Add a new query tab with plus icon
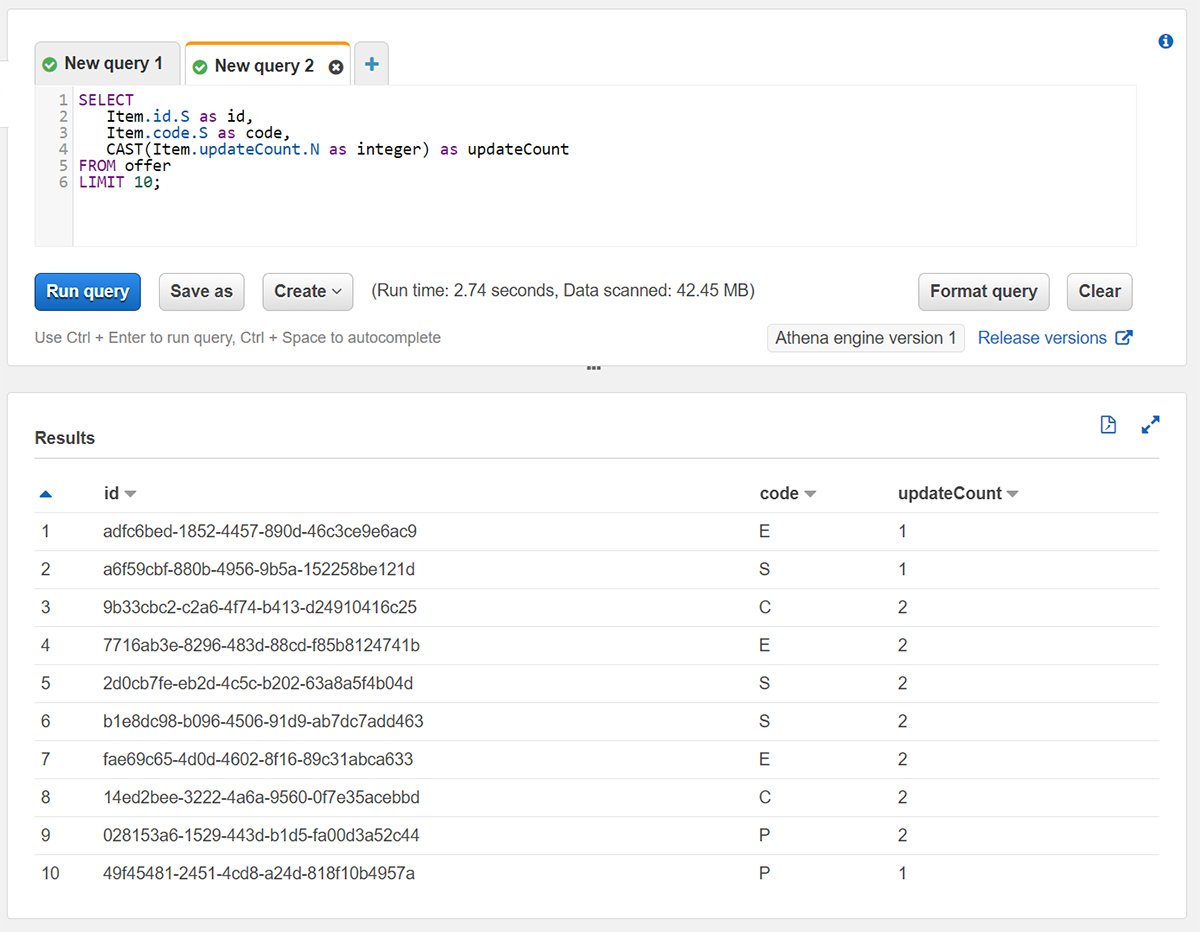1200x932 pixels. (x=371, y=65)
